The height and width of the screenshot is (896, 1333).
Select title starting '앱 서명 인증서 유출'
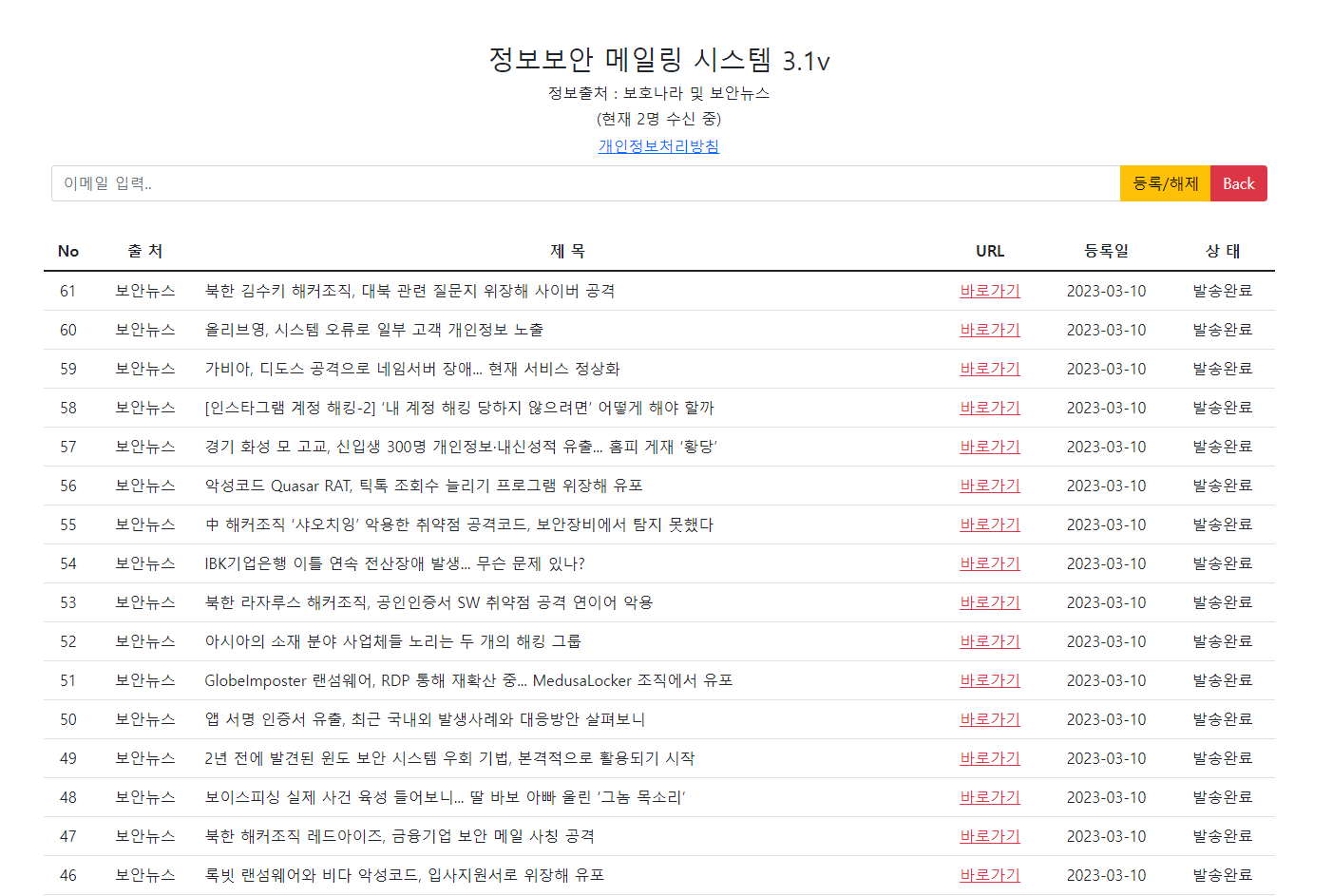[x=425, y=719]
